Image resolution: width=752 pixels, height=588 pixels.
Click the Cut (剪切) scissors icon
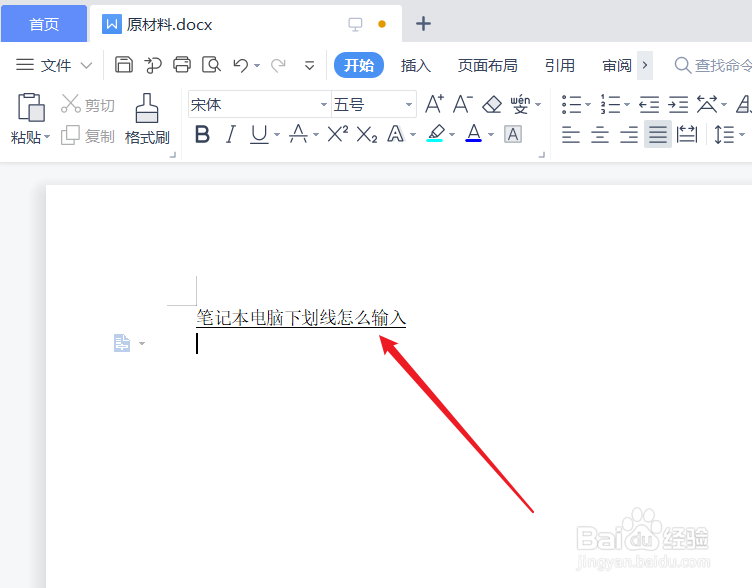click(x=70, y=104)
